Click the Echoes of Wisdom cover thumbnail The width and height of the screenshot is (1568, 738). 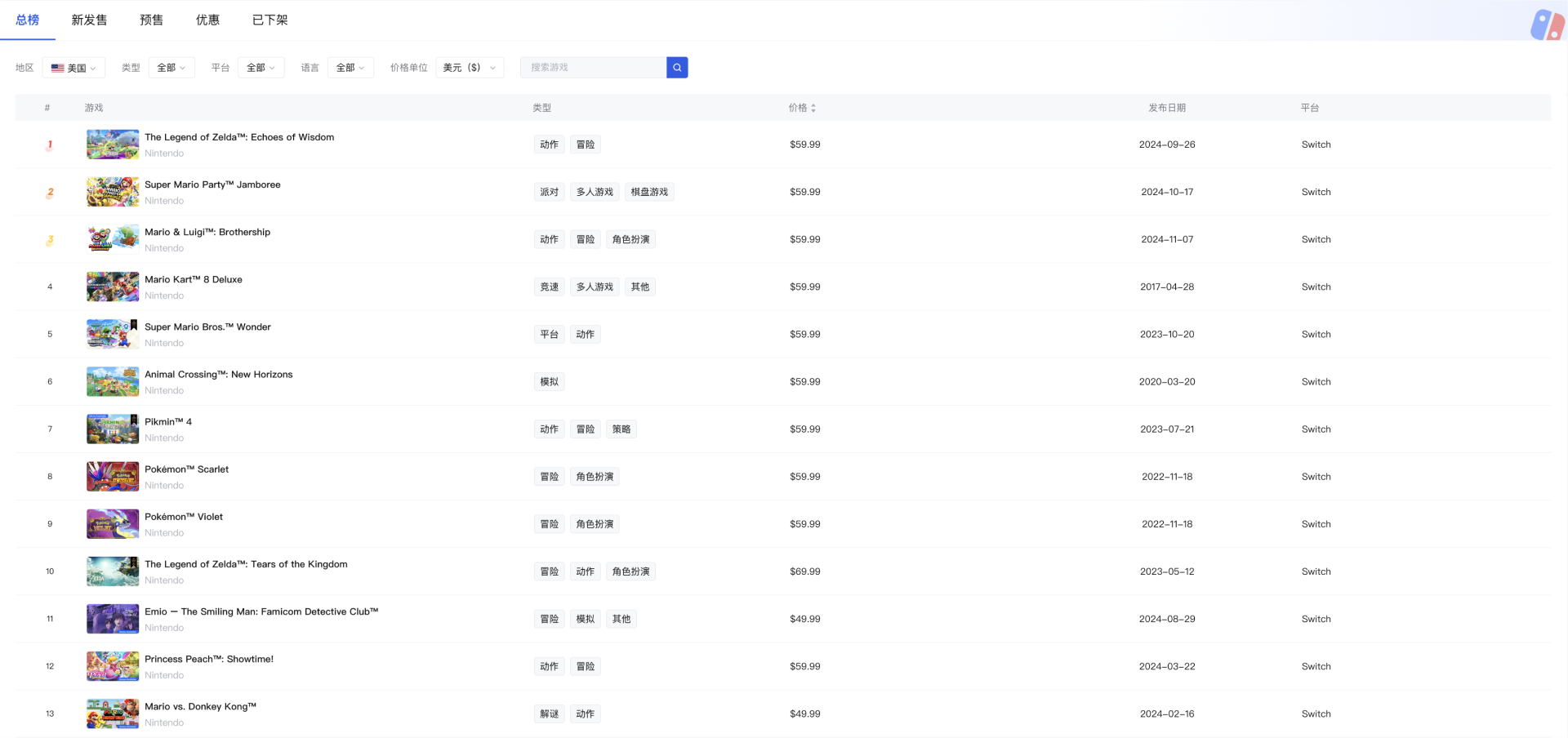click(x=113, y=144)
